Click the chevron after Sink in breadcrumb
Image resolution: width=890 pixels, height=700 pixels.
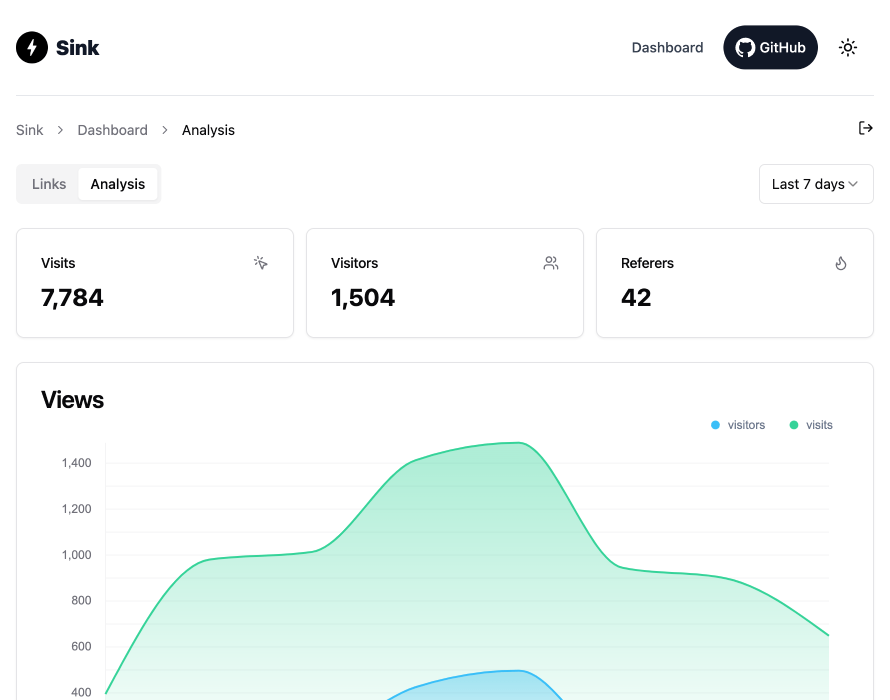point(60,130)
